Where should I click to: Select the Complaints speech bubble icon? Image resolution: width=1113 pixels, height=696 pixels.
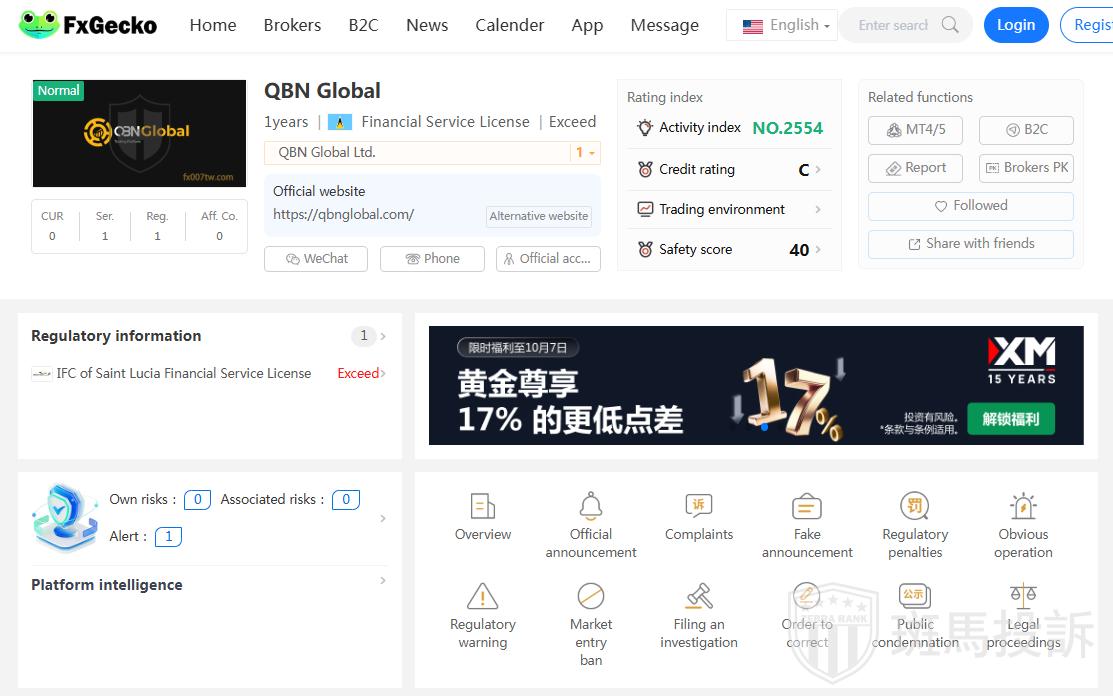point(699,506)
